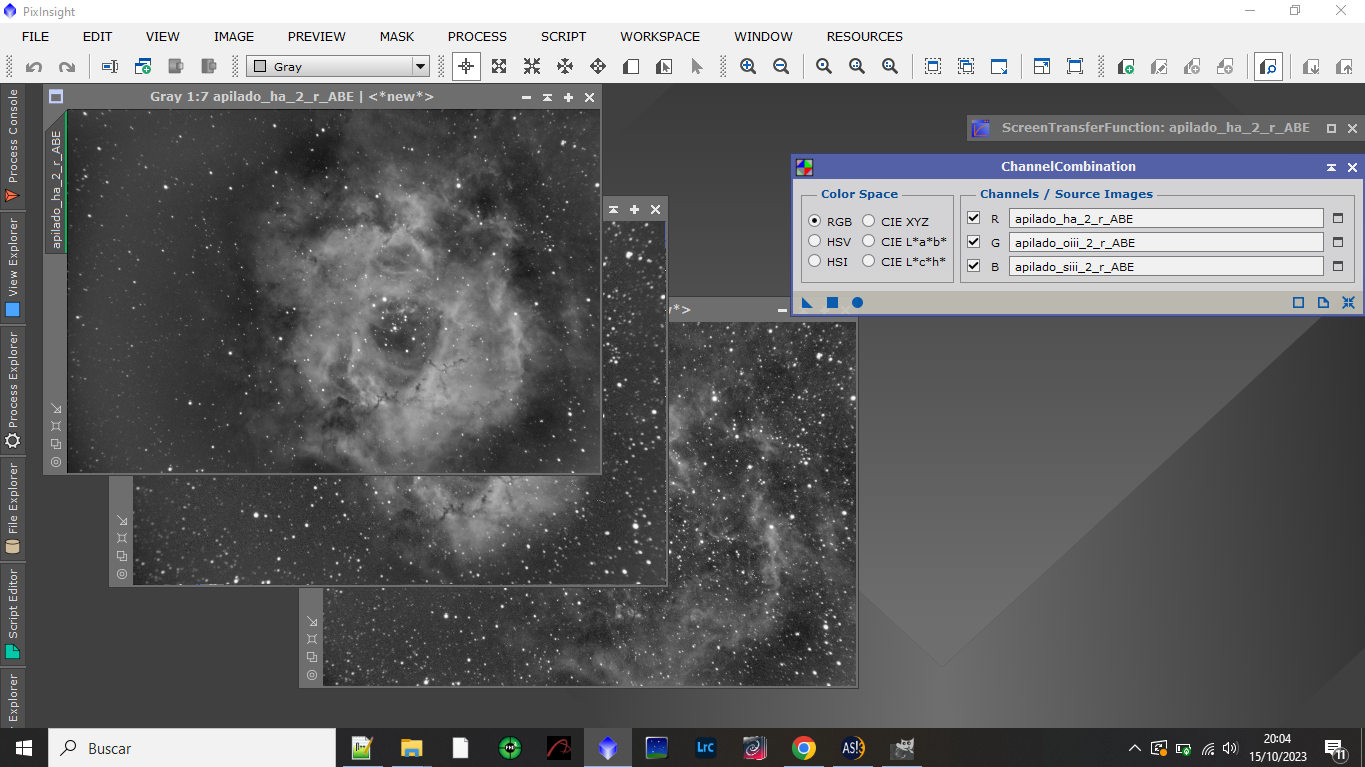Click select-view icon beside R channel field
This screenshot has height=767, width=1365.
(1338, 218)
